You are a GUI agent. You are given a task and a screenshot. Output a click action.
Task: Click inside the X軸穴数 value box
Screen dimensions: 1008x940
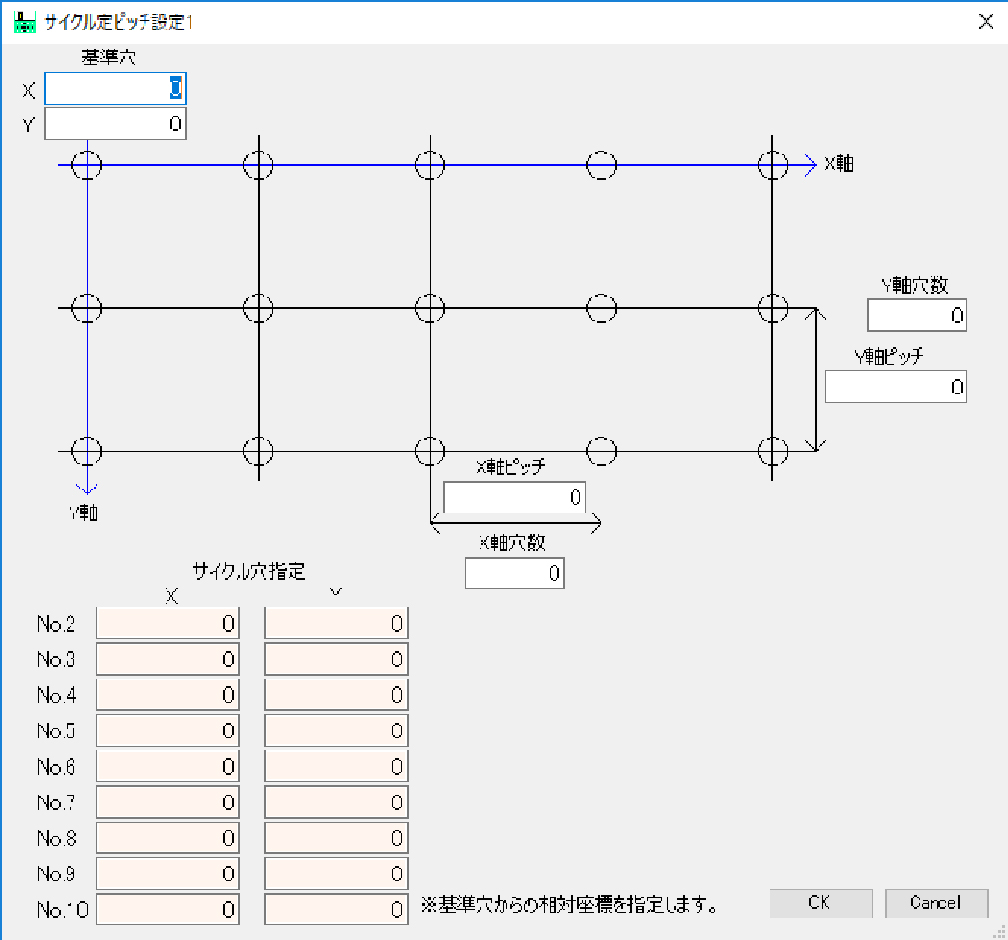click(513, 572)
